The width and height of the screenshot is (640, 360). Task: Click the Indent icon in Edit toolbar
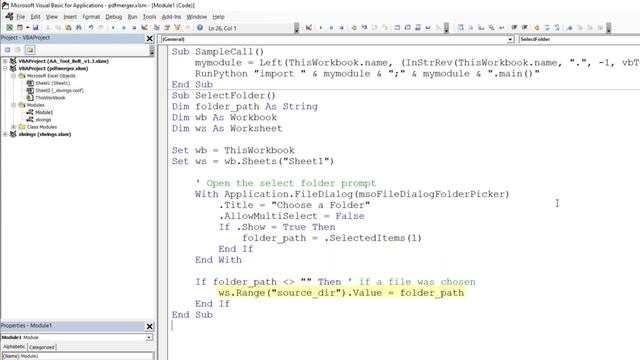[x=514, y=28]
